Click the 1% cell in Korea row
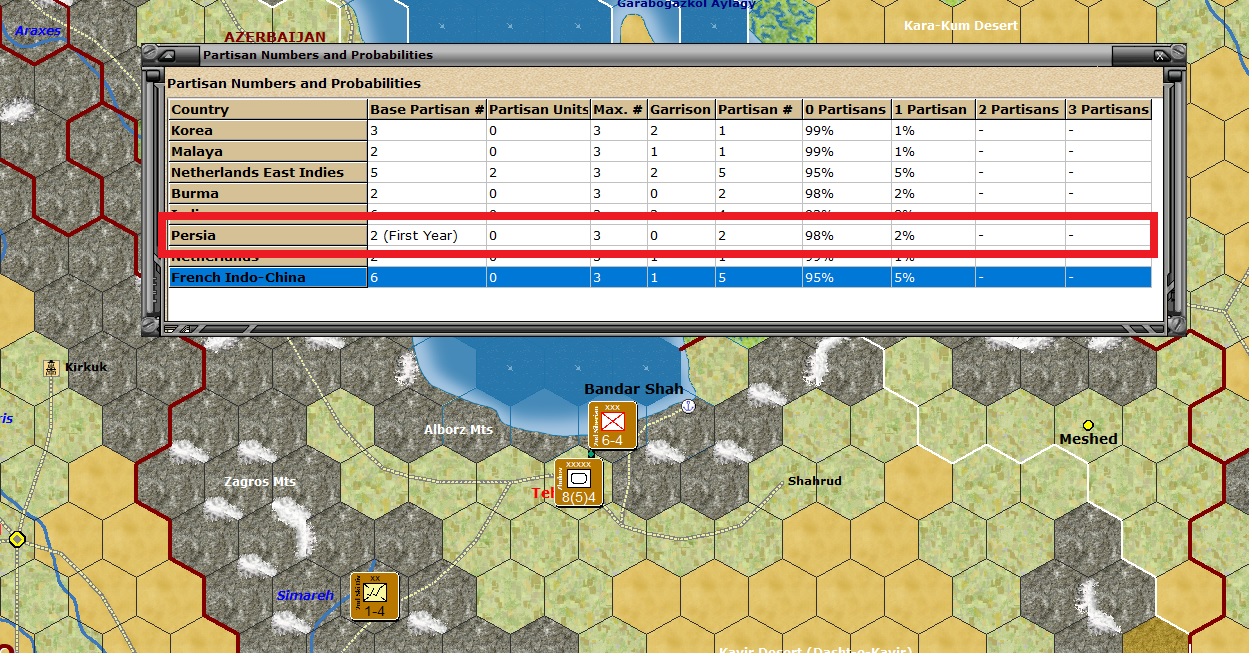The image size is (1252, 656). click(933, 131)
